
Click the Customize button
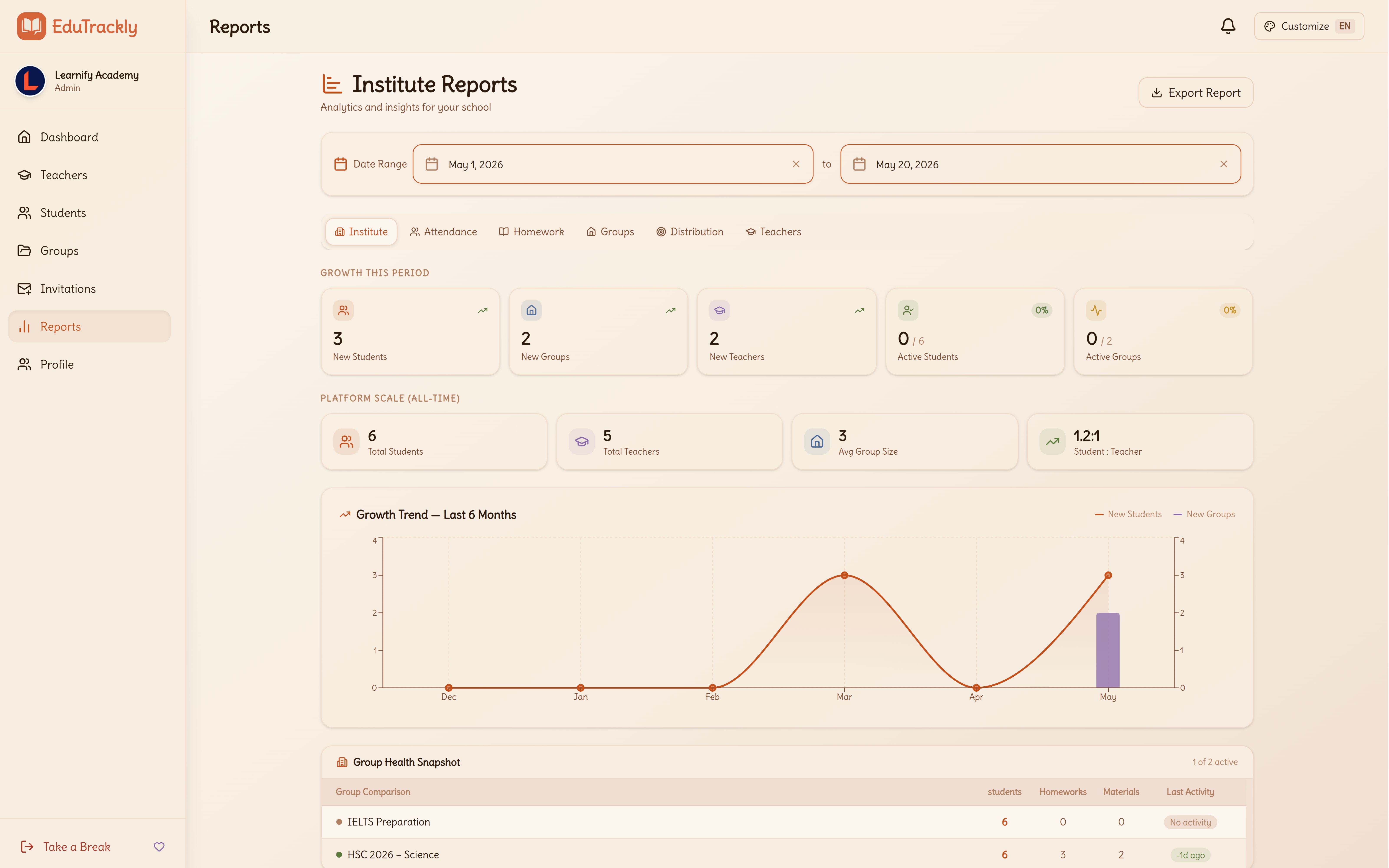(1309, 26)
